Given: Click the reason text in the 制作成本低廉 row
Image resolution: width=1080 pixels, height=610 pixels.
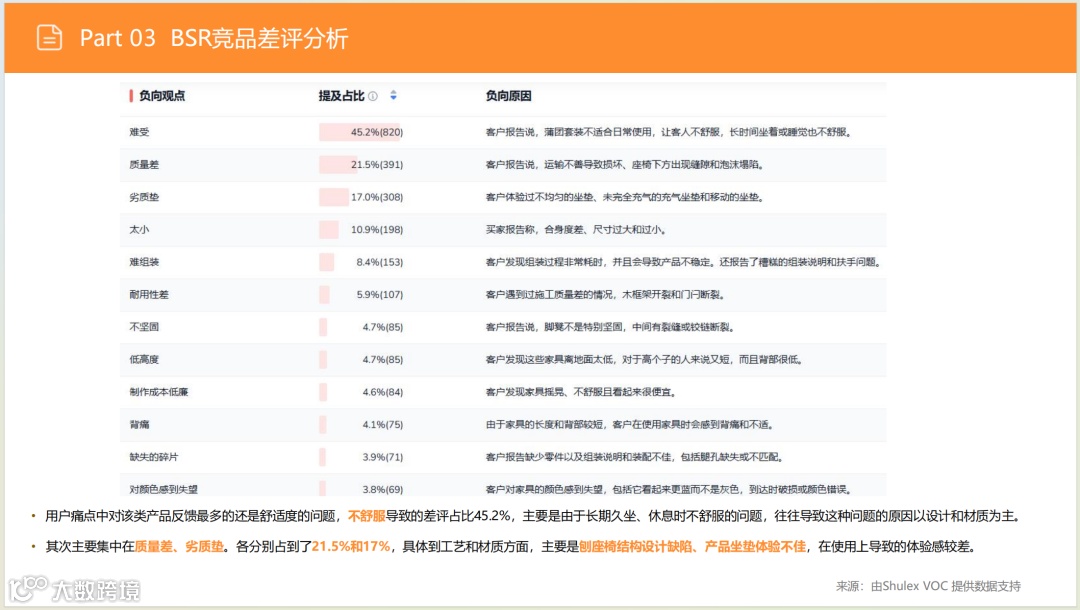Looking at the screenshot, I should (582, 392).
